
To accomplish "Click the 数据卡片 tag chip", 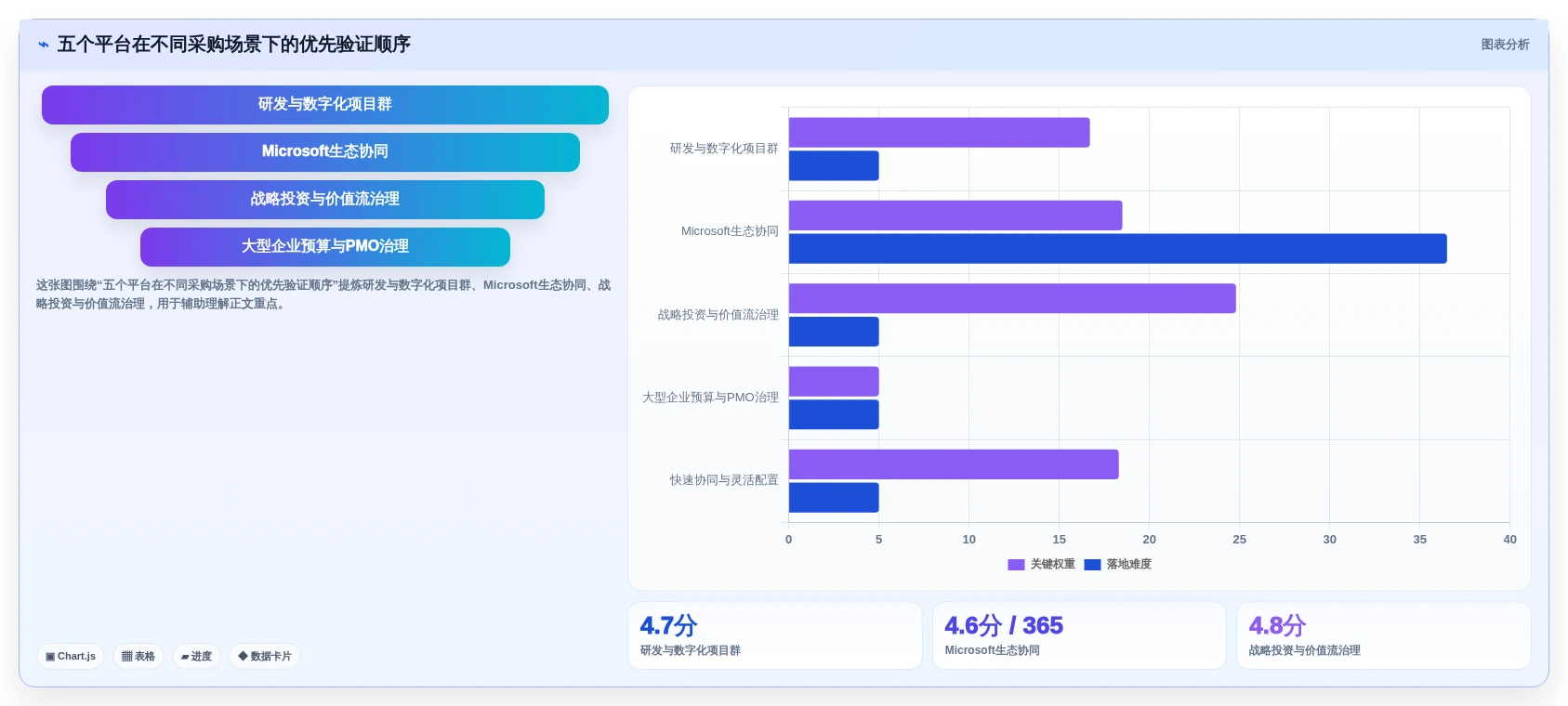I will pyautogui.click(x=265, y=656).
